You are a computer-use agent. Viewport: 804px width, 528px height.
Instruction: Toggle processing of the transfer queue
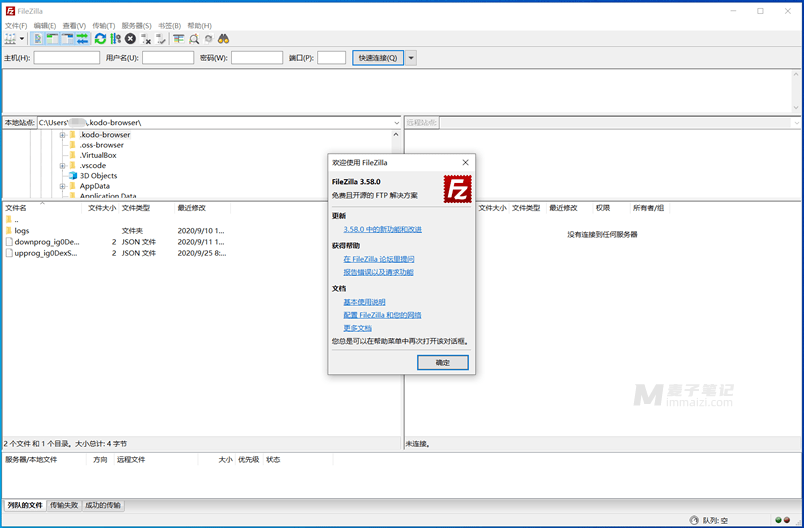tap(115, 39)
